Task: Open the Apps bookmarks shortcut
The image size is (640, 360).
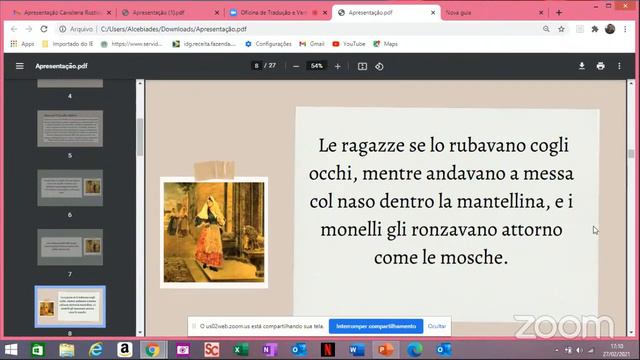Action: click(x=22, y=44)
